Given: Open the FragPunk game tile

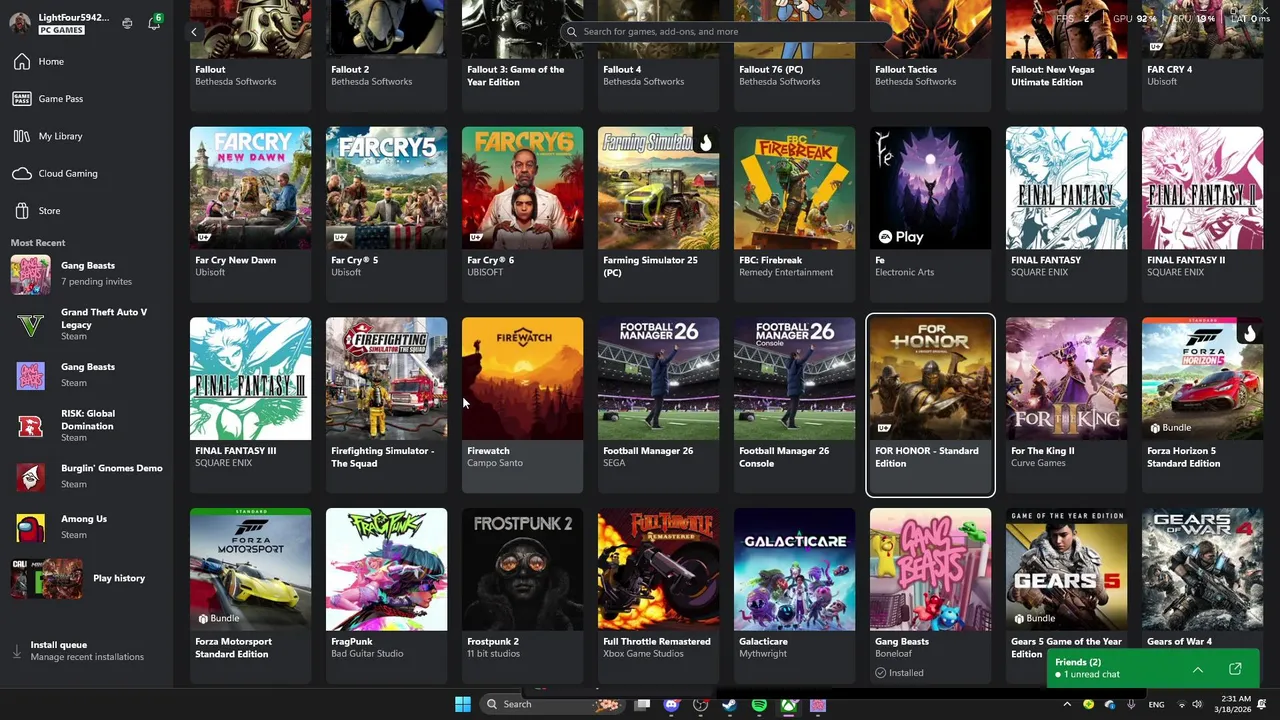Looking at the screenshot, I should pyautogui.click(x=386, y=596).
